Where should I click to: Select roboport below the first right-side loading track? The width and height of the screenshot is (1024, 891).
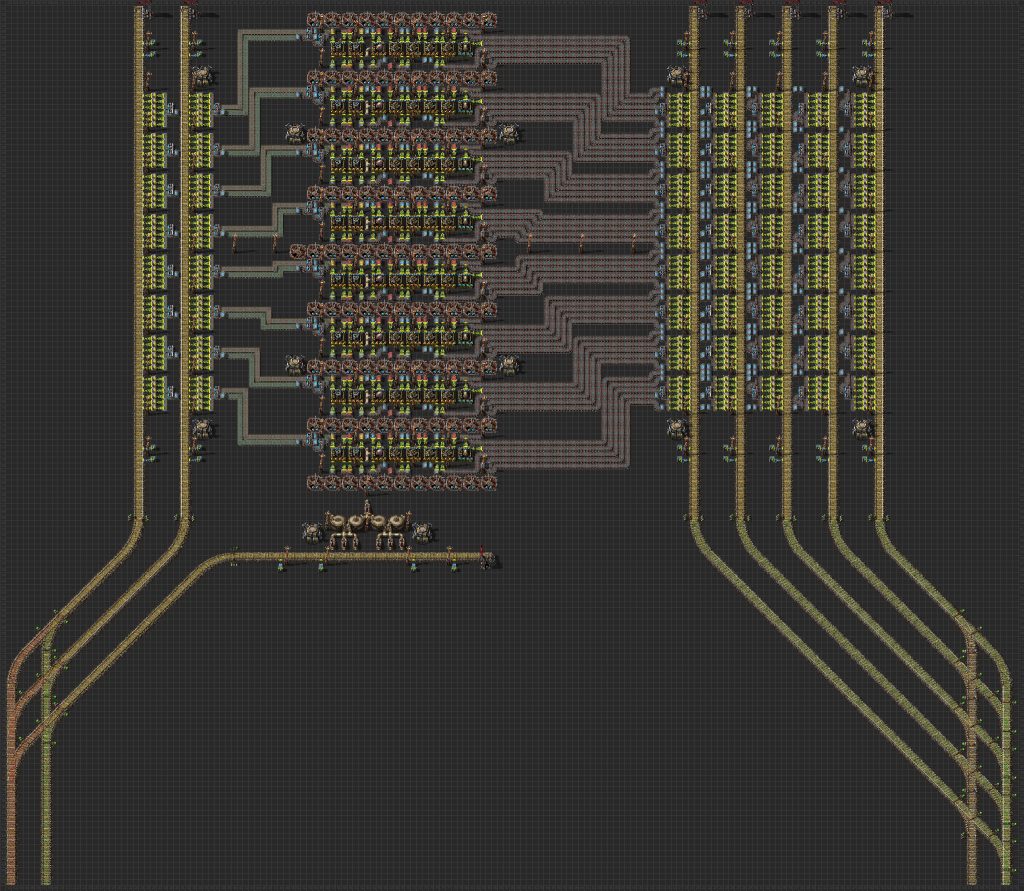pos(677,429)
